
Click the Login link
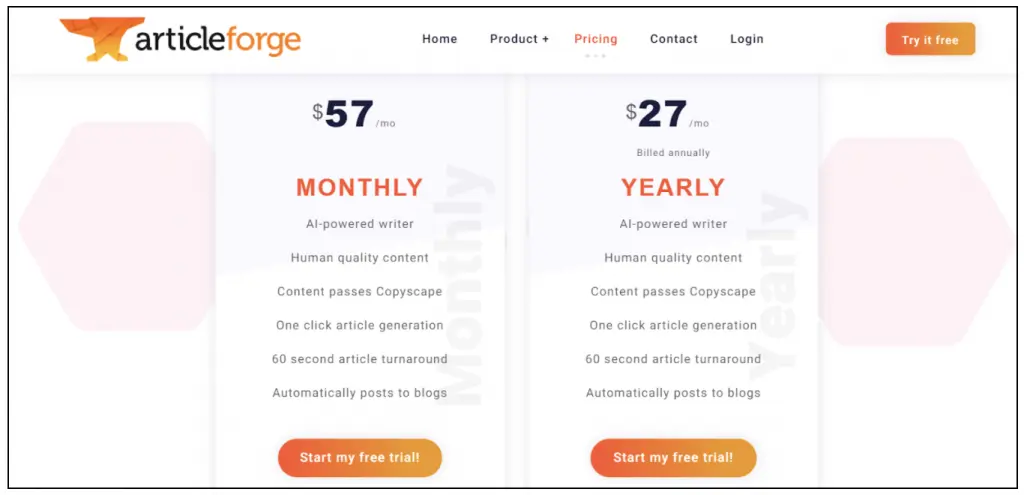click(x=746, y=39)
